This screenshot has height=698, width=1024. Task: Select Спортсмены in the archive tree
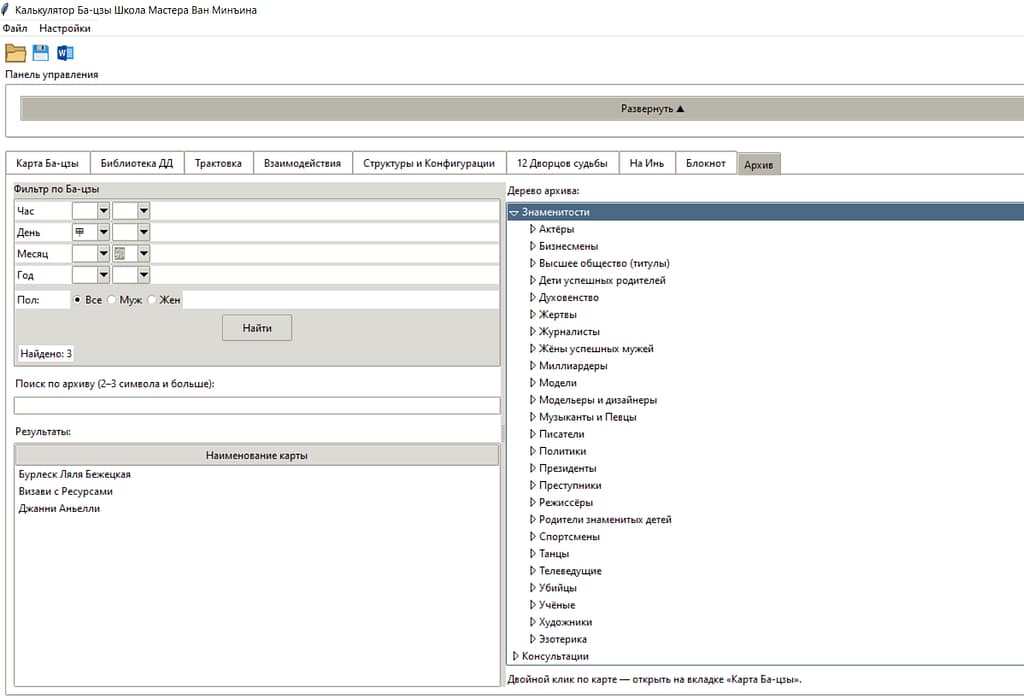pos(569,536)
